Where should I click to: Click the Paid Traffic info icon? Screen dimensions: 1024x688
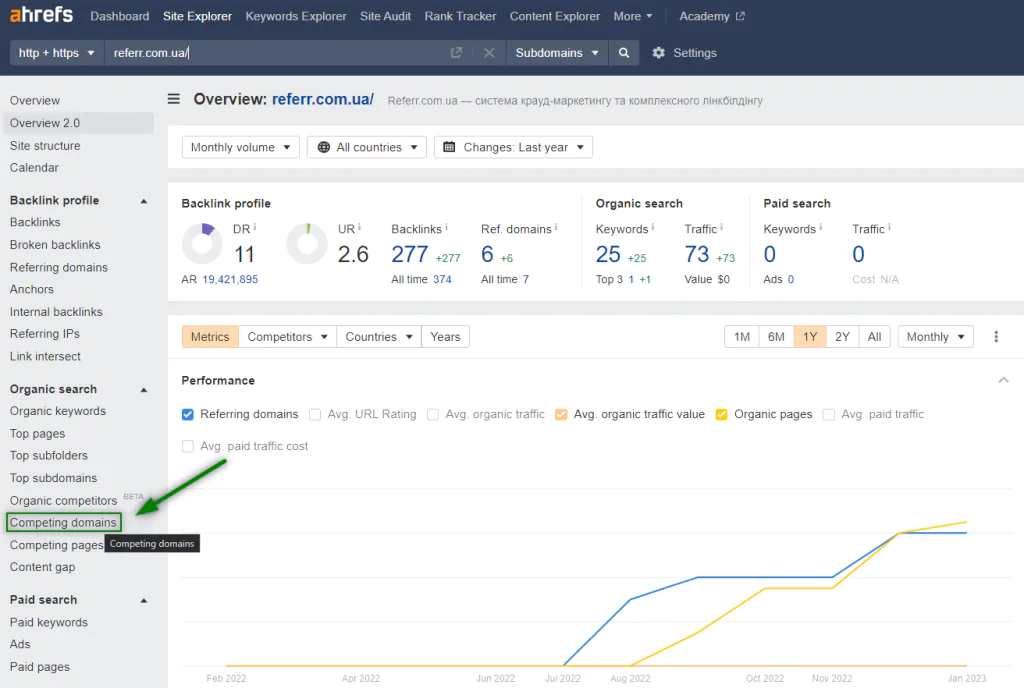(889, 227)
